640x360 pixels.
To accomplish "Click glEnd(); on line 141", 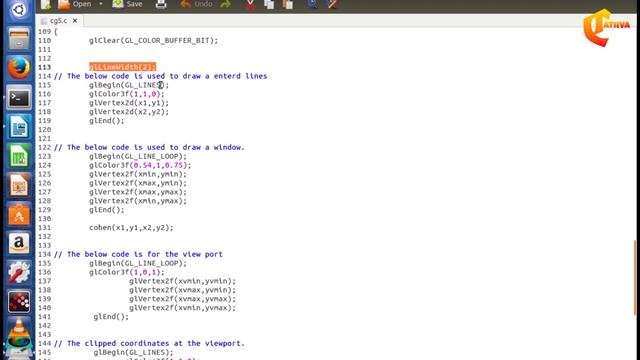I will (x=111, y=317).
